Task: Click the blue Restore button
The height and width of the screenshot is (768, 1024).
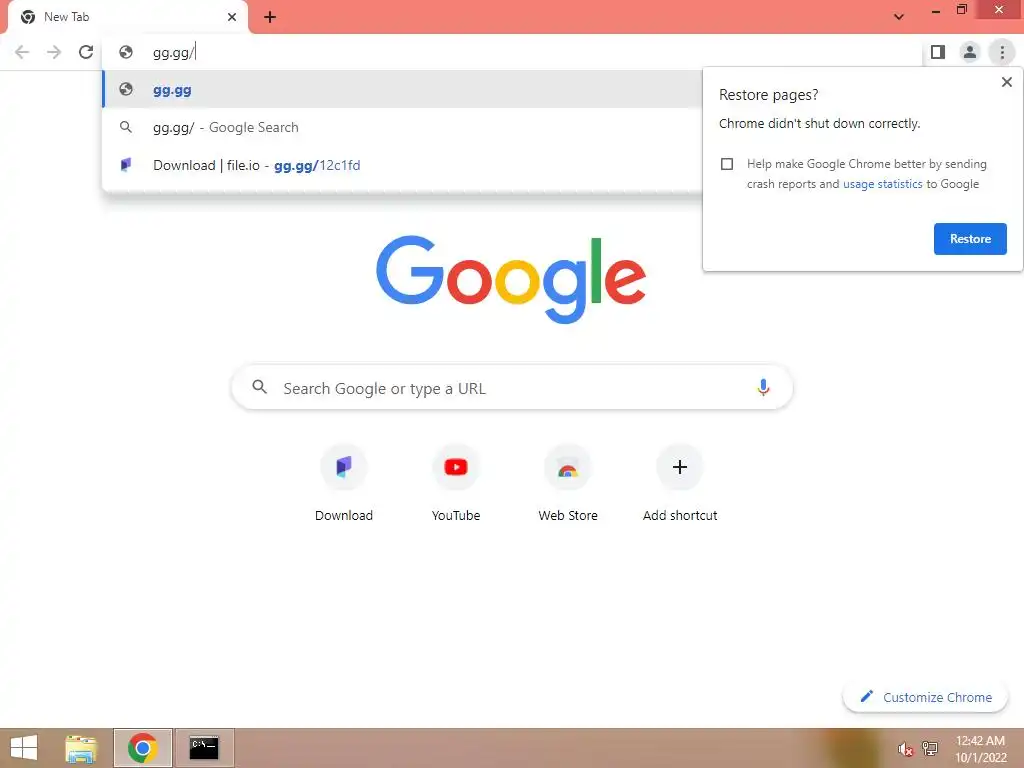Action: click(x=970, y=239)
